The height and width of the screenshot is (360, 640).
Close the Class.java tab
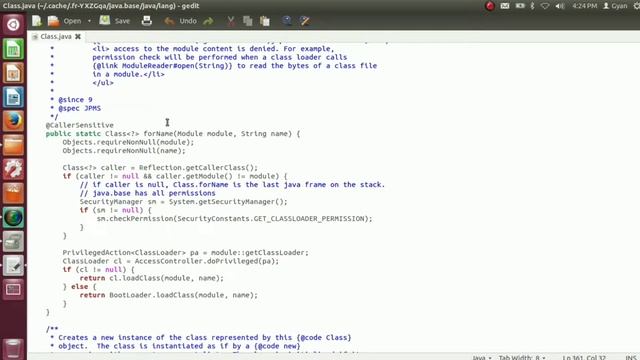[x=78, y=36]
